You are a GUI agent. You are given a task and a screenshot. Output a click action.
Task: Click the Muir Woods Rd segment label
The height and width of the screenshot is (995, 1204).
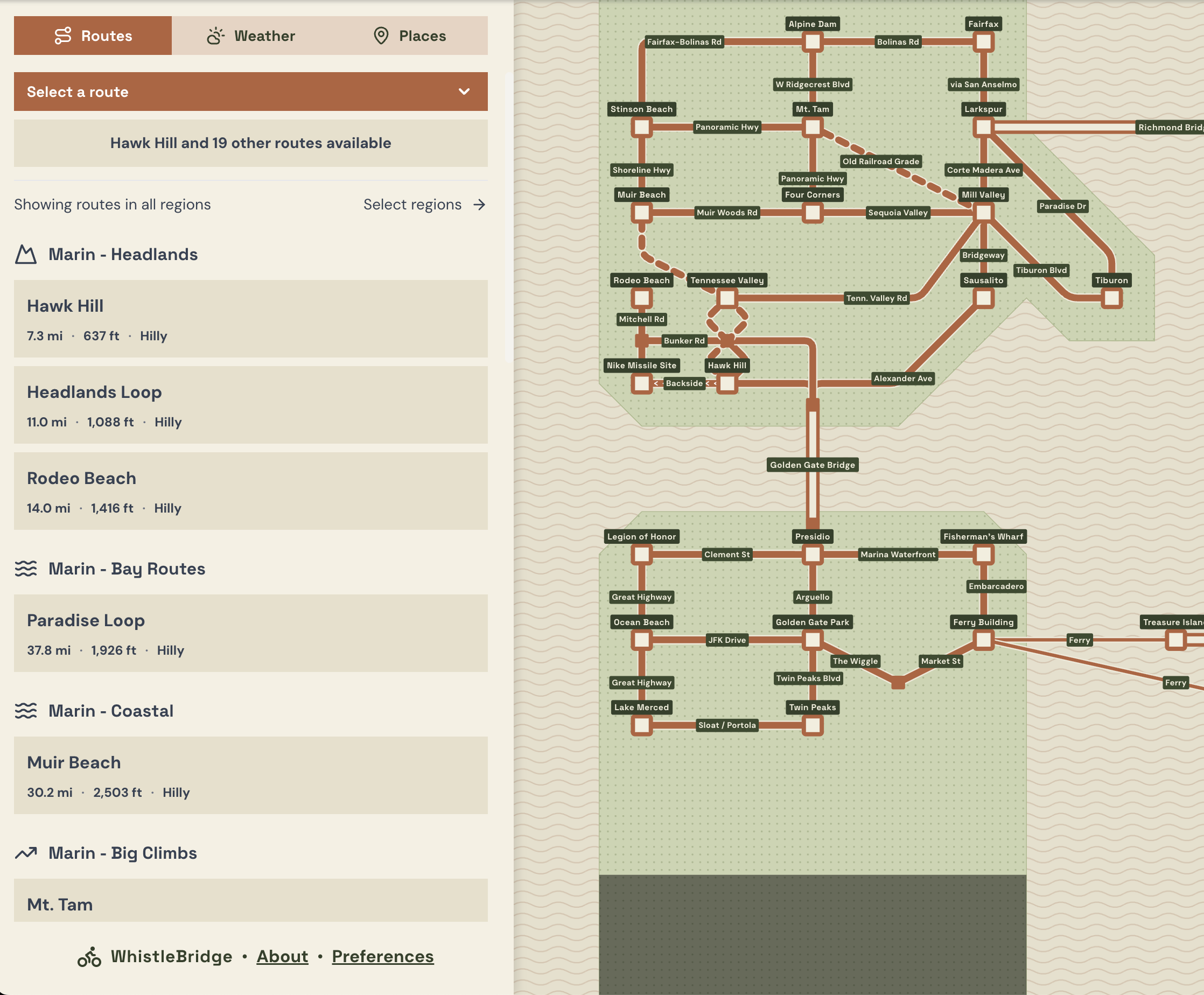click(x=727, y=213)
